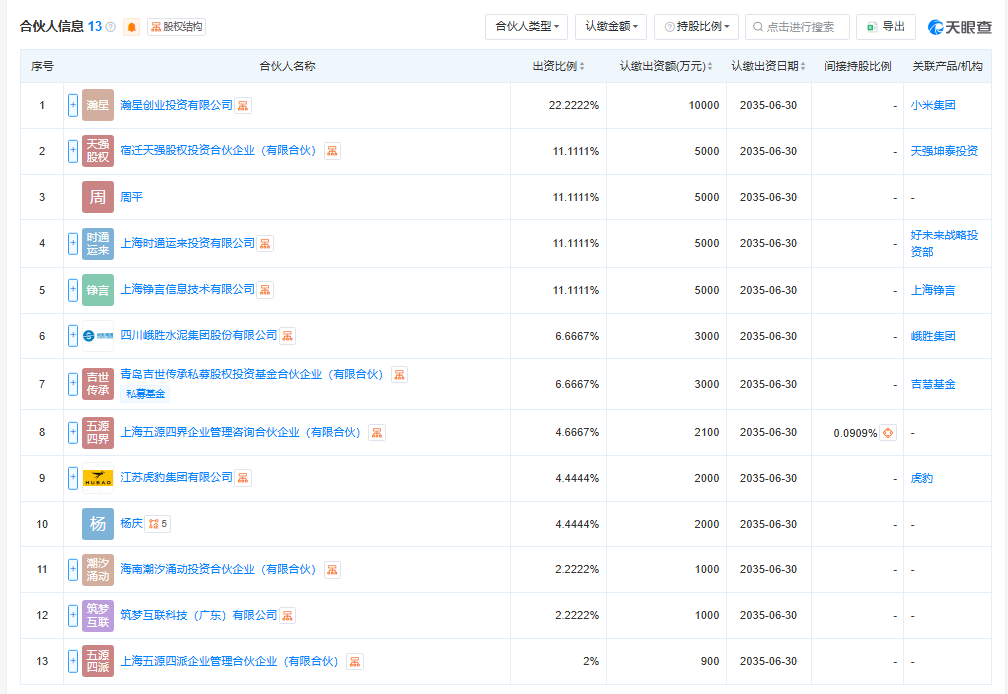Open the equity structure icon beside 瀚星创业投资有限公司
The height and width of the screenshot is (694, 1008).
coord(243,105)
